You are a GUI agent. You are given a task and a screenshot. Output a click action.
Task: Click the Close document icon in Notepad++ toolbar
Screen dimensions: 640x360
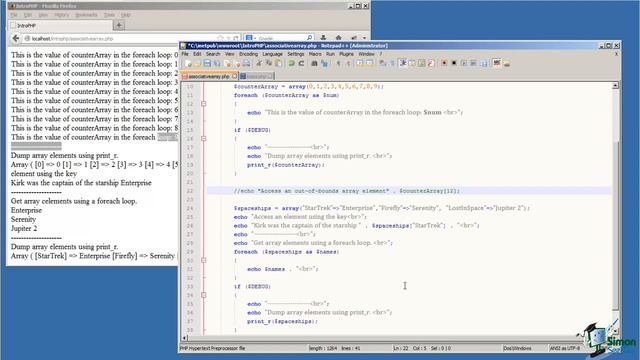(228, 63)
